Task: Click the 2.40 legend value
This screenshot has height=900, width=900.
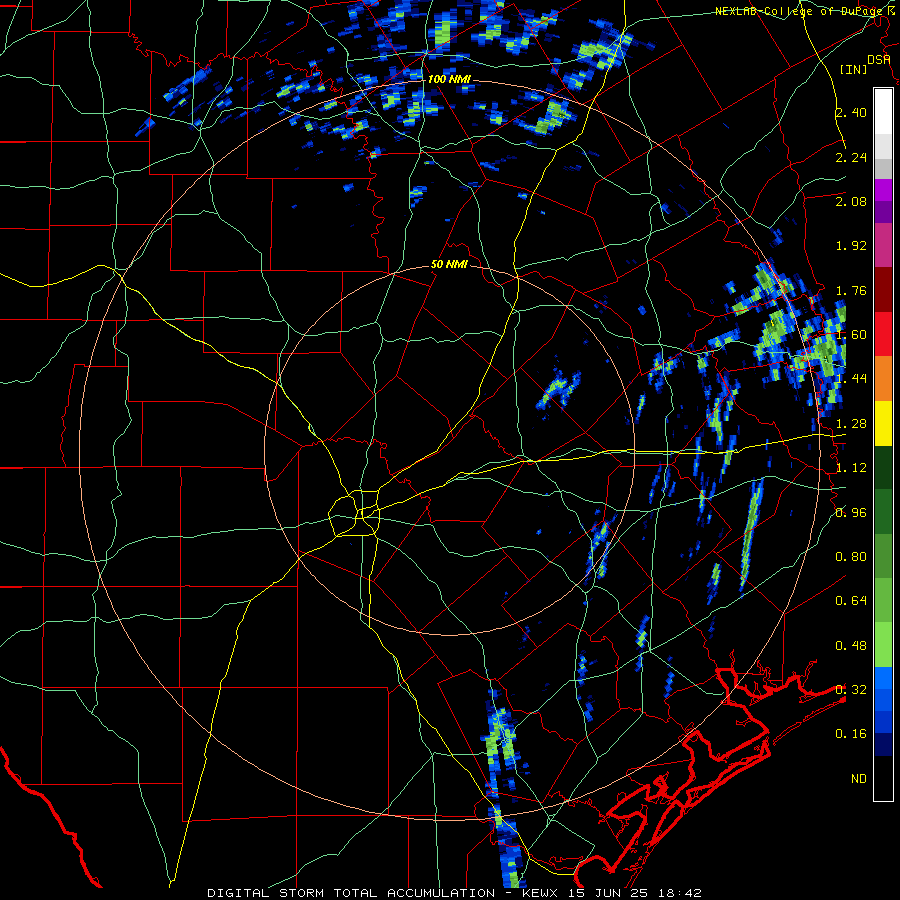Action: click(851, 112)
